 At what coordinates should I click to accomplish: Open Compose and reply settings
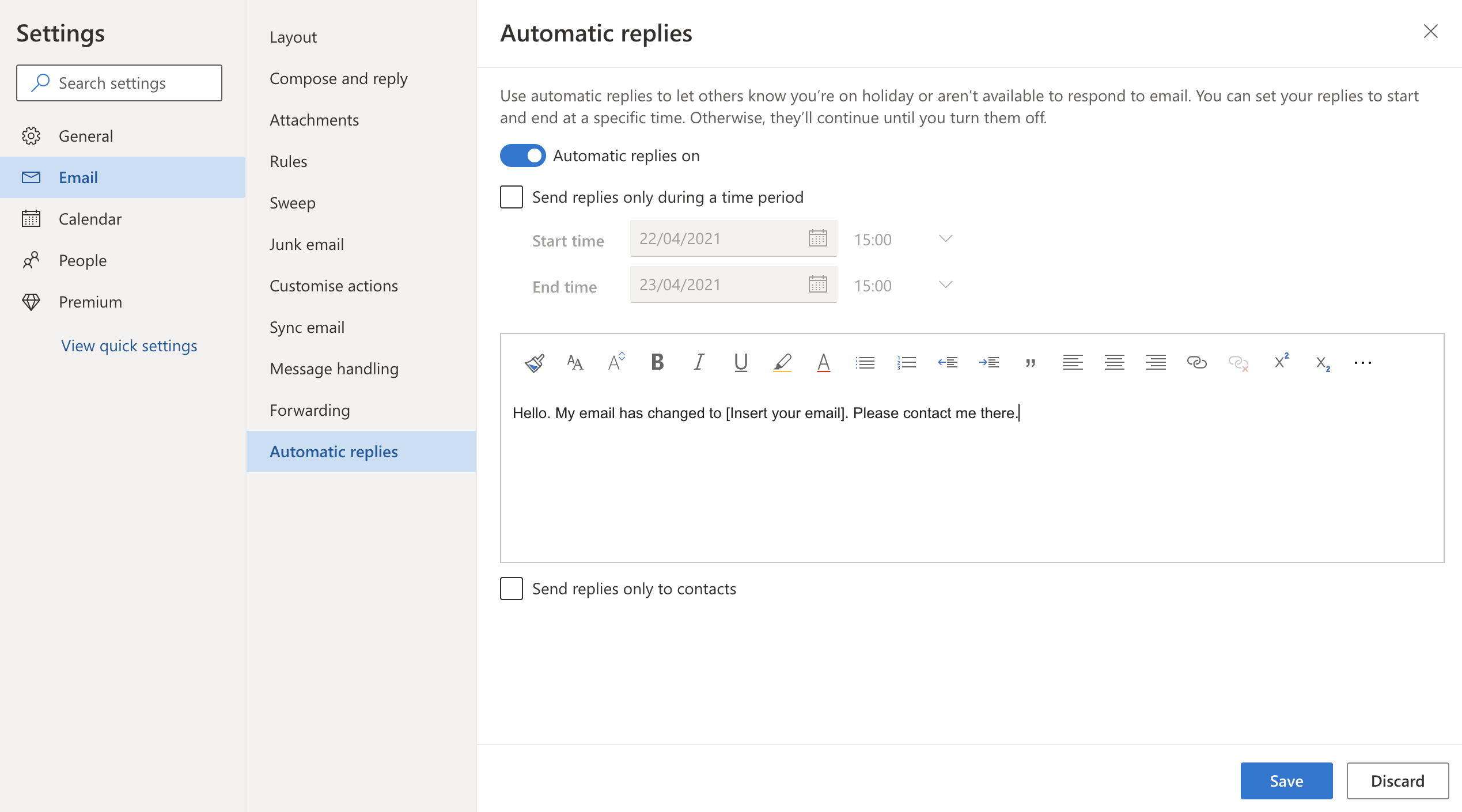pos(361,78)
